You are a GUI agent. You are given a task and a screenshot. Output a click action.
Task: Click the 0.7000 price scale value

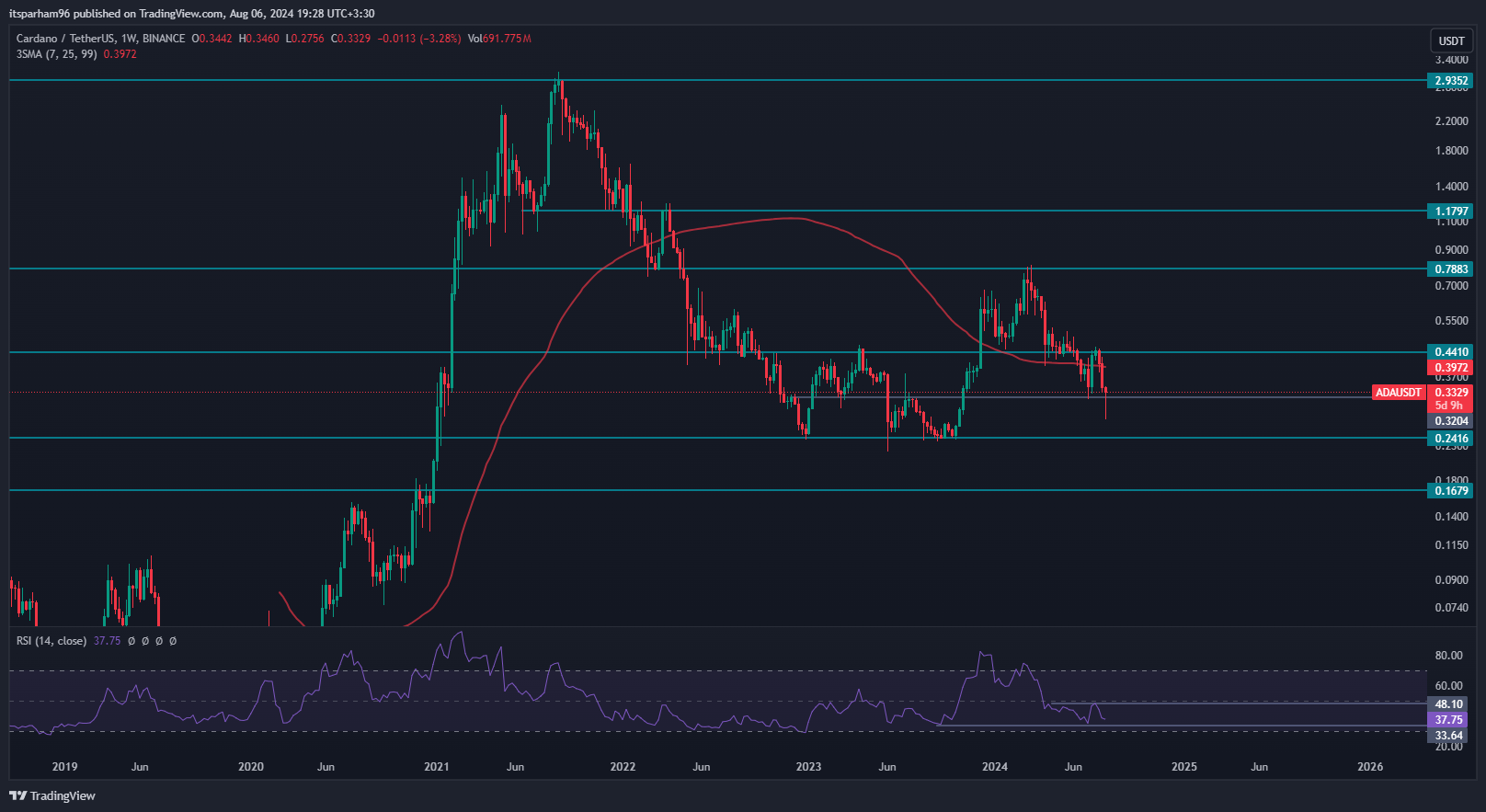click(x=1451, y=286)
